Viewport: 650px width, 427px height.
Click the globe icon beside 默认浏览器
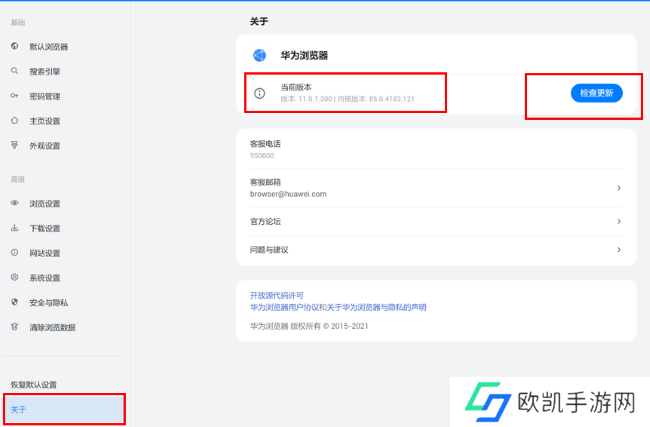[x=15, y=46]
